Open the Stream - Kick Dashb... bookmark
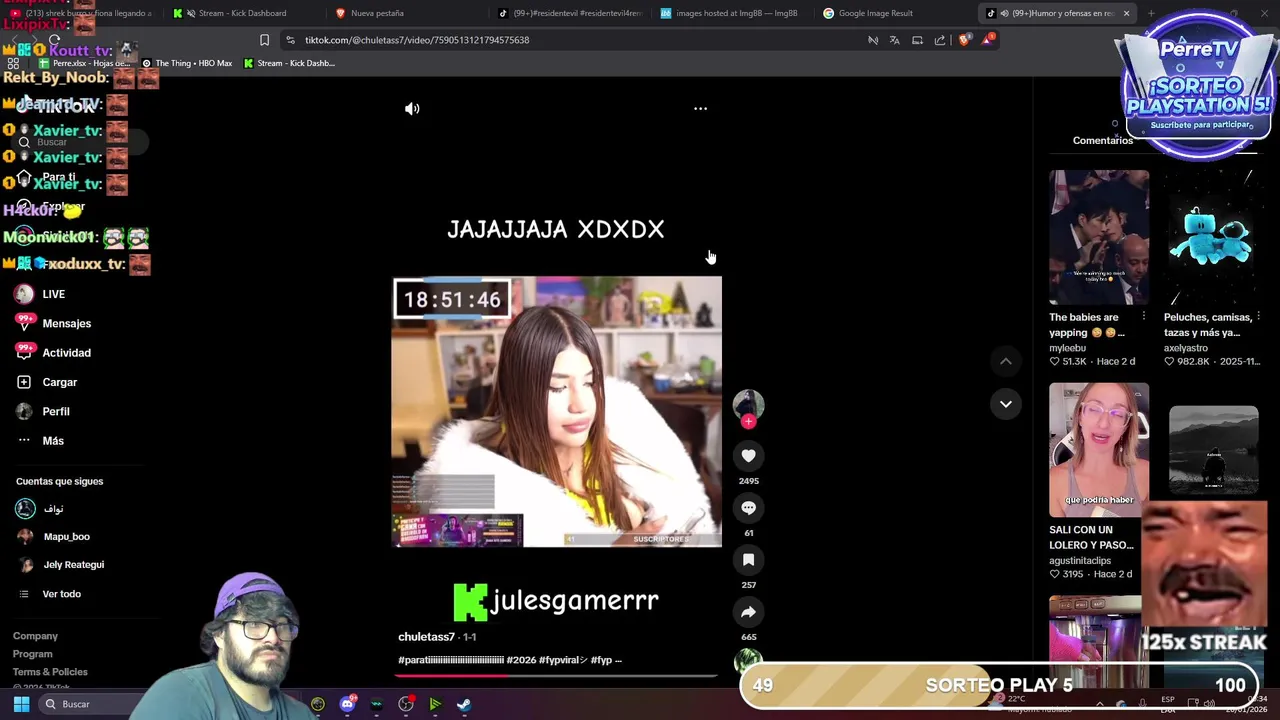Image resolution: width=1280 pixels, height=720 pixels. tap(289, 63)
